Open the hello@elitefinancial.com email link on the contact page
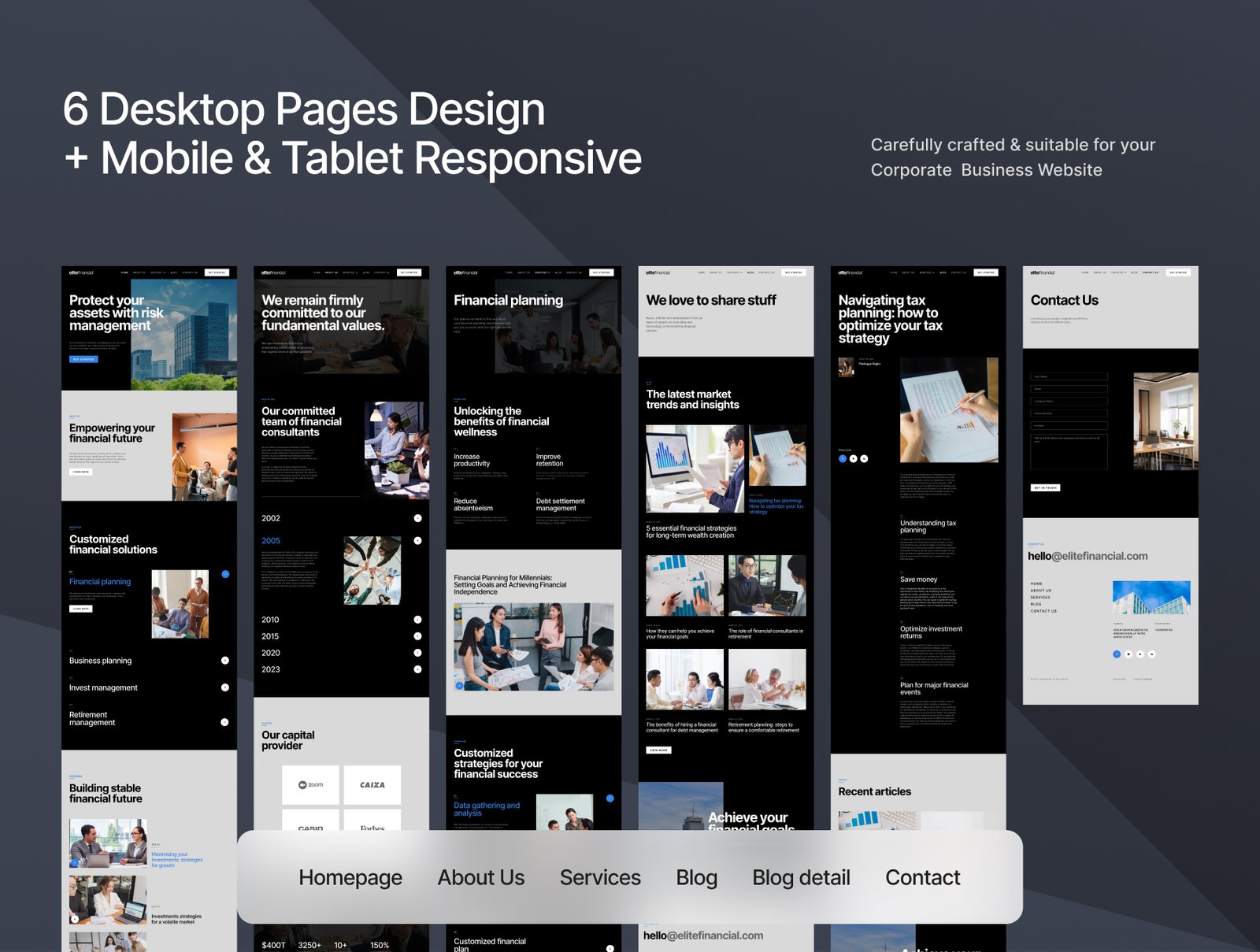This screenshot has height=952, width=1260. coord(1088,556)
